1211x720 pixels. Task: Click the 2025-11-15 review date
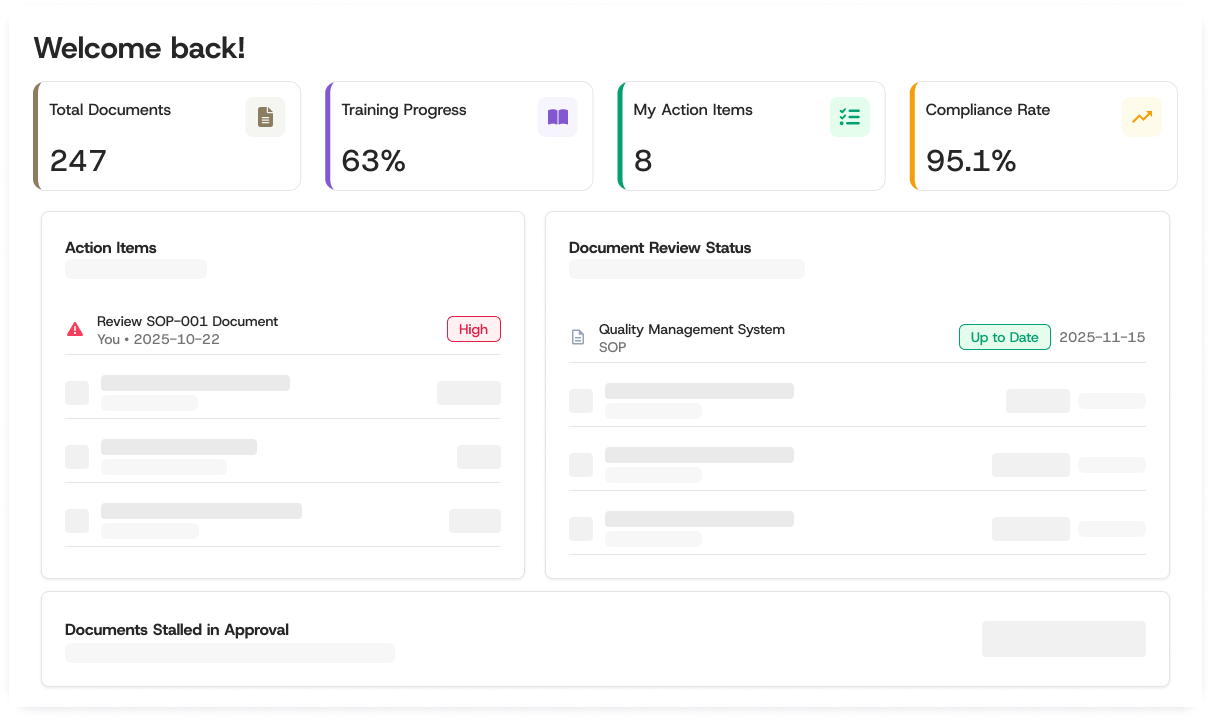[x=1102, y=337]
